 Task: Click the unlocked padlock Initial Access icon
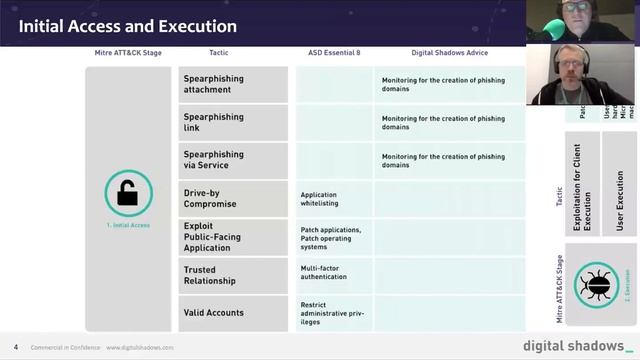click(129, 193)
